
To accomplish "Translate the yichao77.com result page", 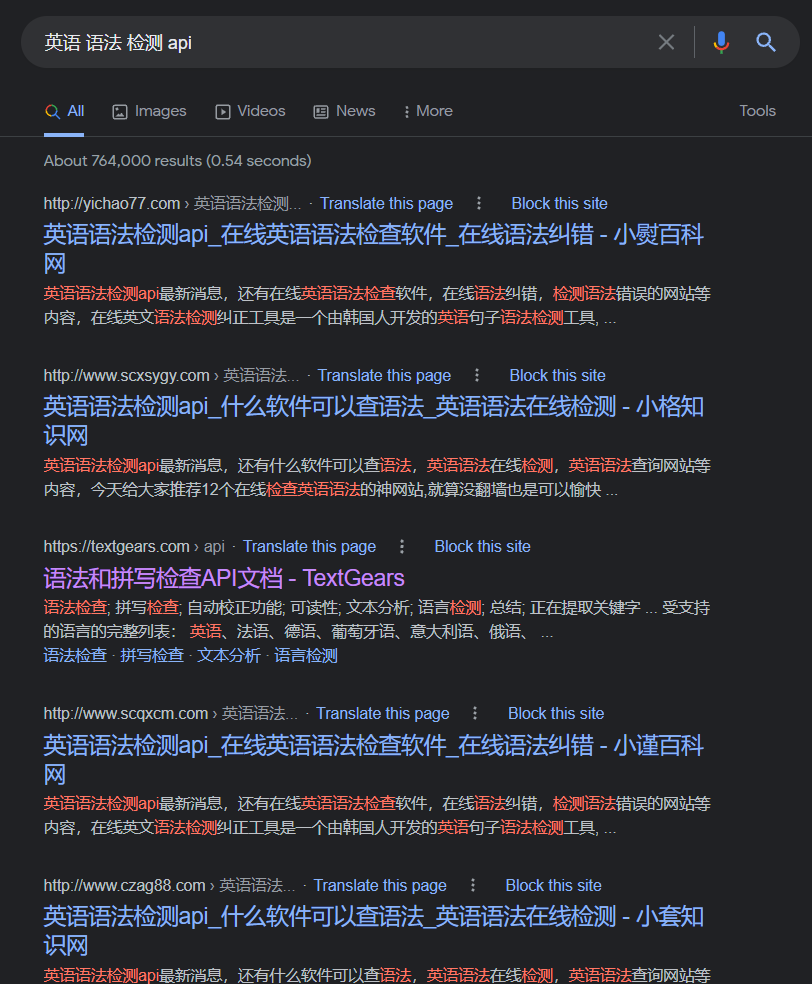I will pyautogui.click(x=386, y=203).
